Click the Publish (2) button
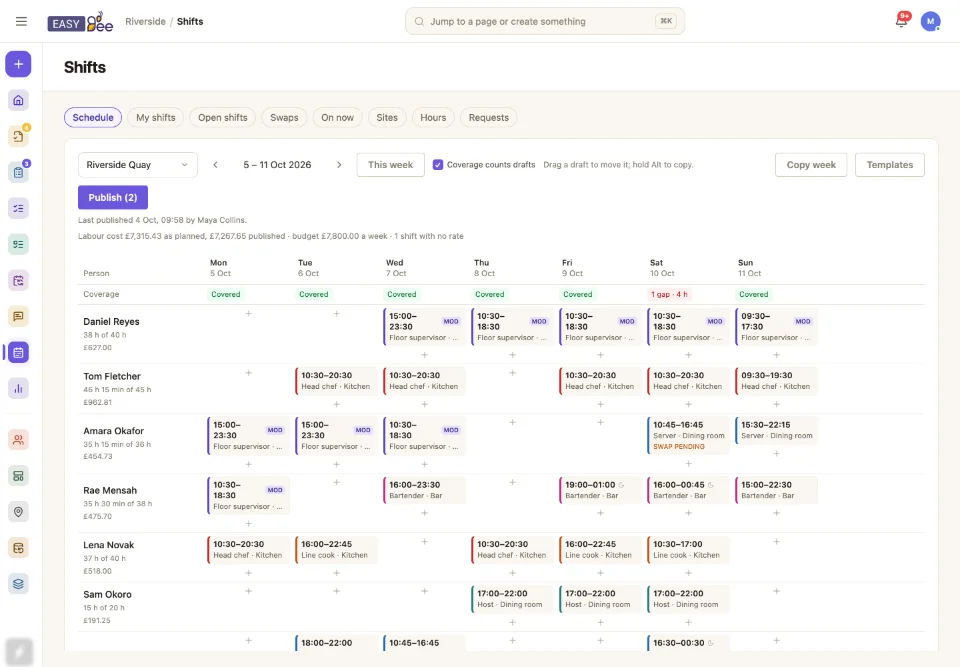Image resolution: width=960 pixels, height=667 pixels. (x=113, y=197)
